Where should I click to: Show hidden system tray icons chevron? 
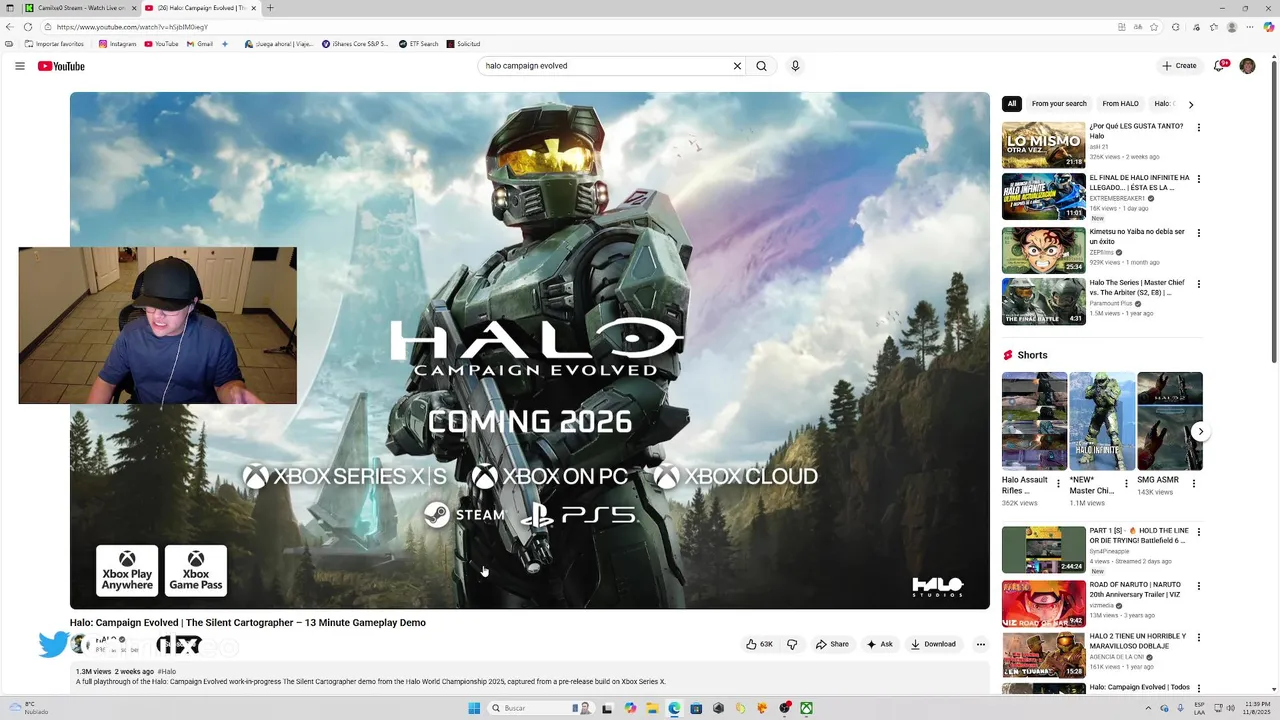[x=1148, y=708]
